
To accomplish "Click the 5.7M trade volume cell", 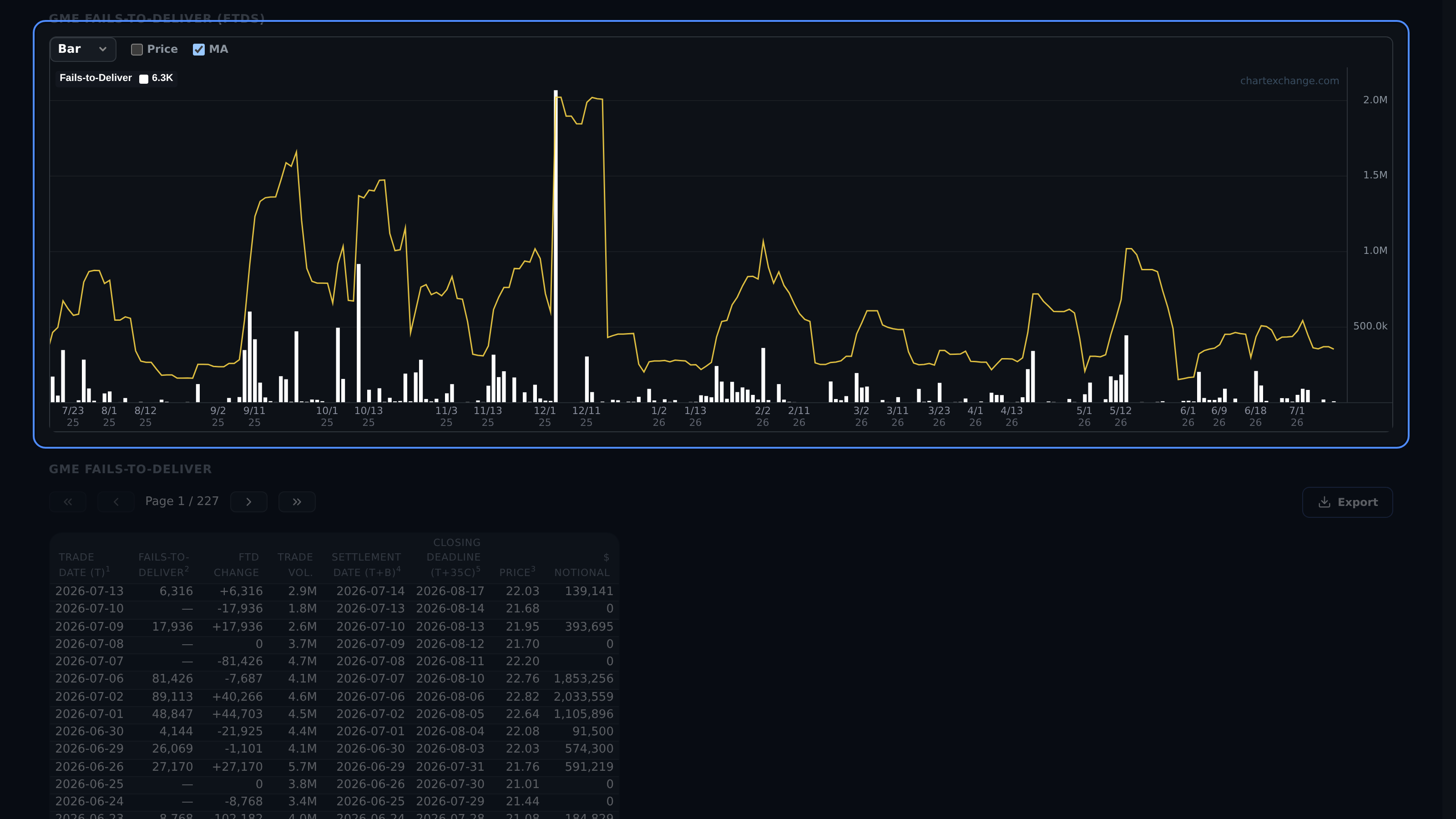I will click(x=303, y=766).
